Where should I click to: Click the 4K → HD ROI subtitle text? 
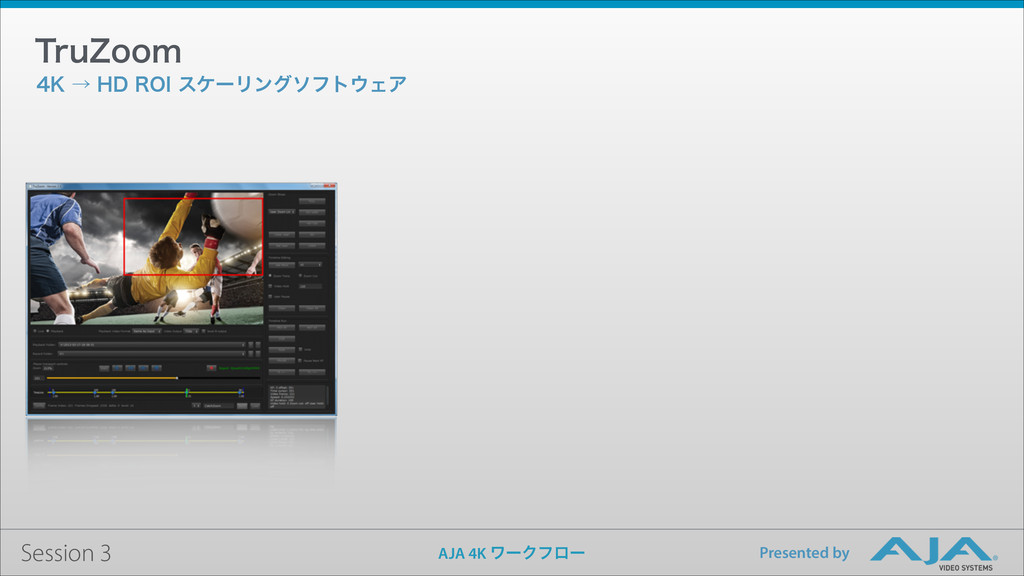pyautogui.click(x=221, y=84)
